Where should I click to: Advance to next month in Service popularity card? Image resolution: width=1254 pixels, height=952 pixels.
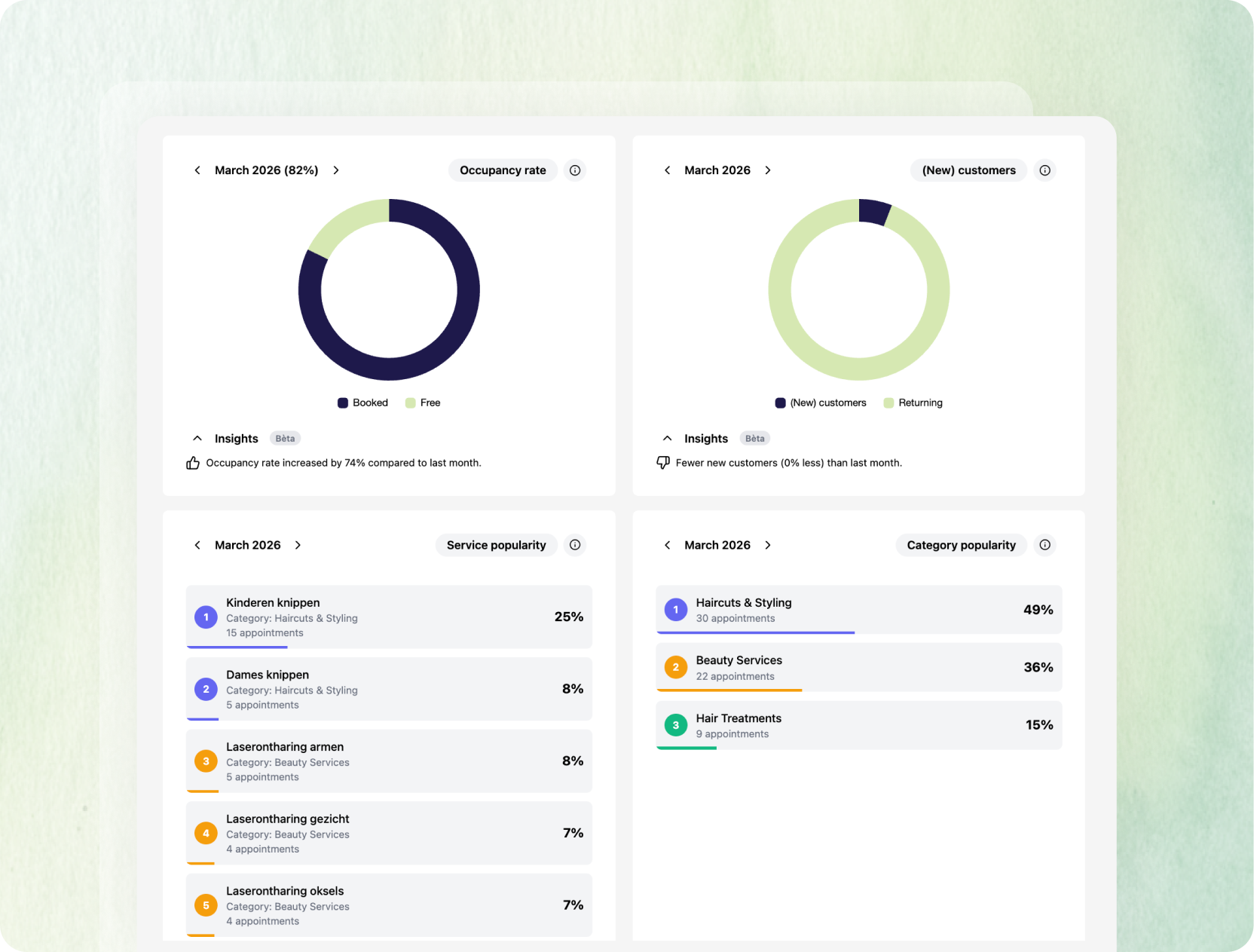[298, 545]
